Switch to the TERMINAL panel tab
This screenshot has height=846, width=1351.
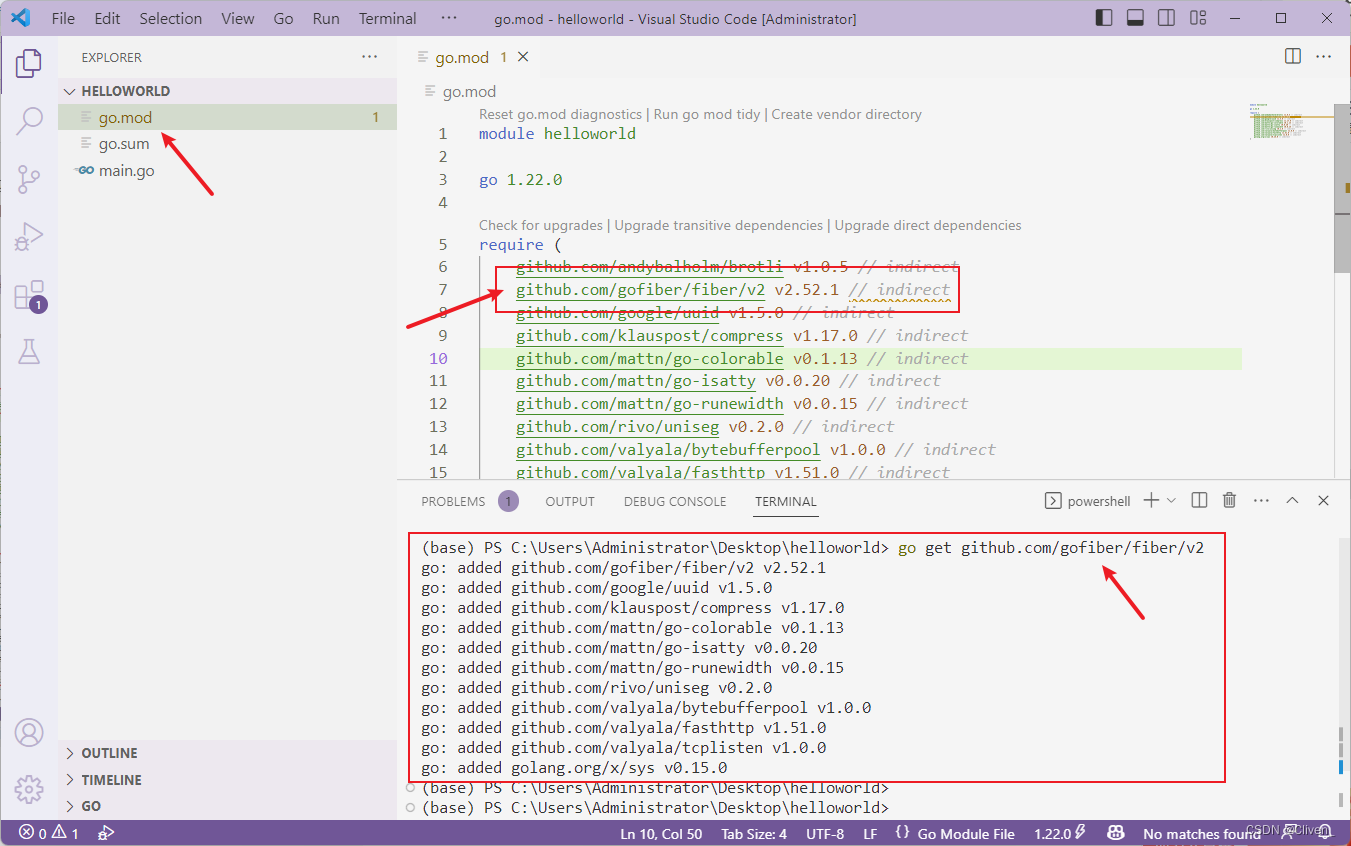coord(786,501)
